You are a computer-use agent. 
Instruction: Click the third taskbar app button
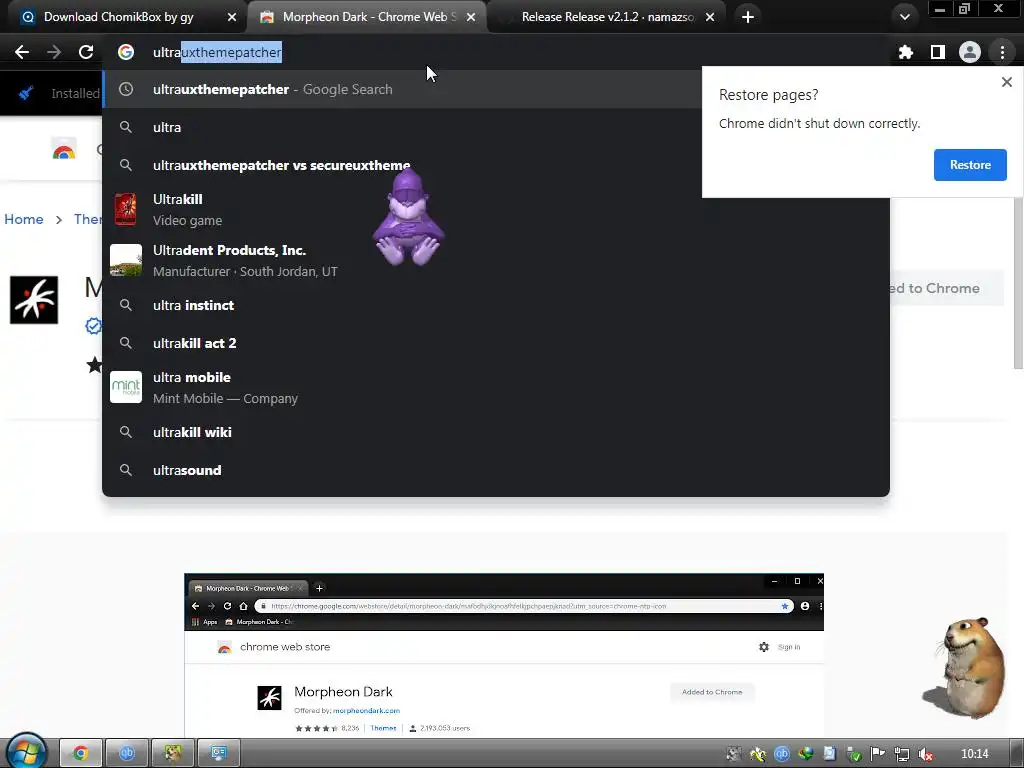click(x=172, y=753)
